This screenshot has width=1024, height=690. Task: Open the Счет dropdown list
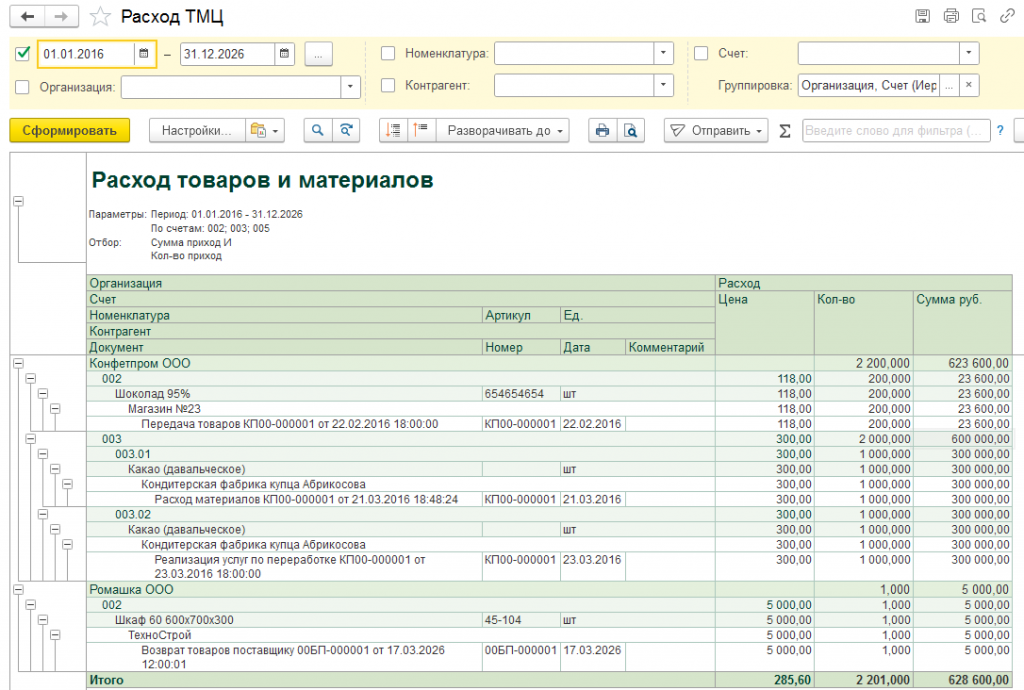tap(968, 54)
